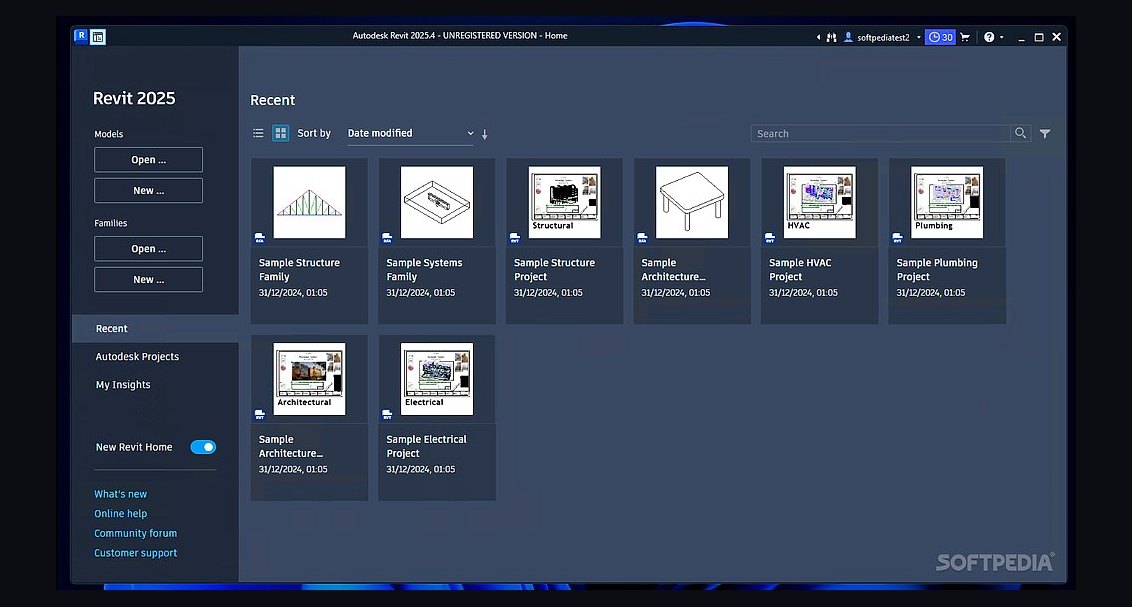The width and height of the screenshot is (1132, 607).
Task: Open My Insights in sidebar
Action: pyautogui.click(x=123, y=385)
